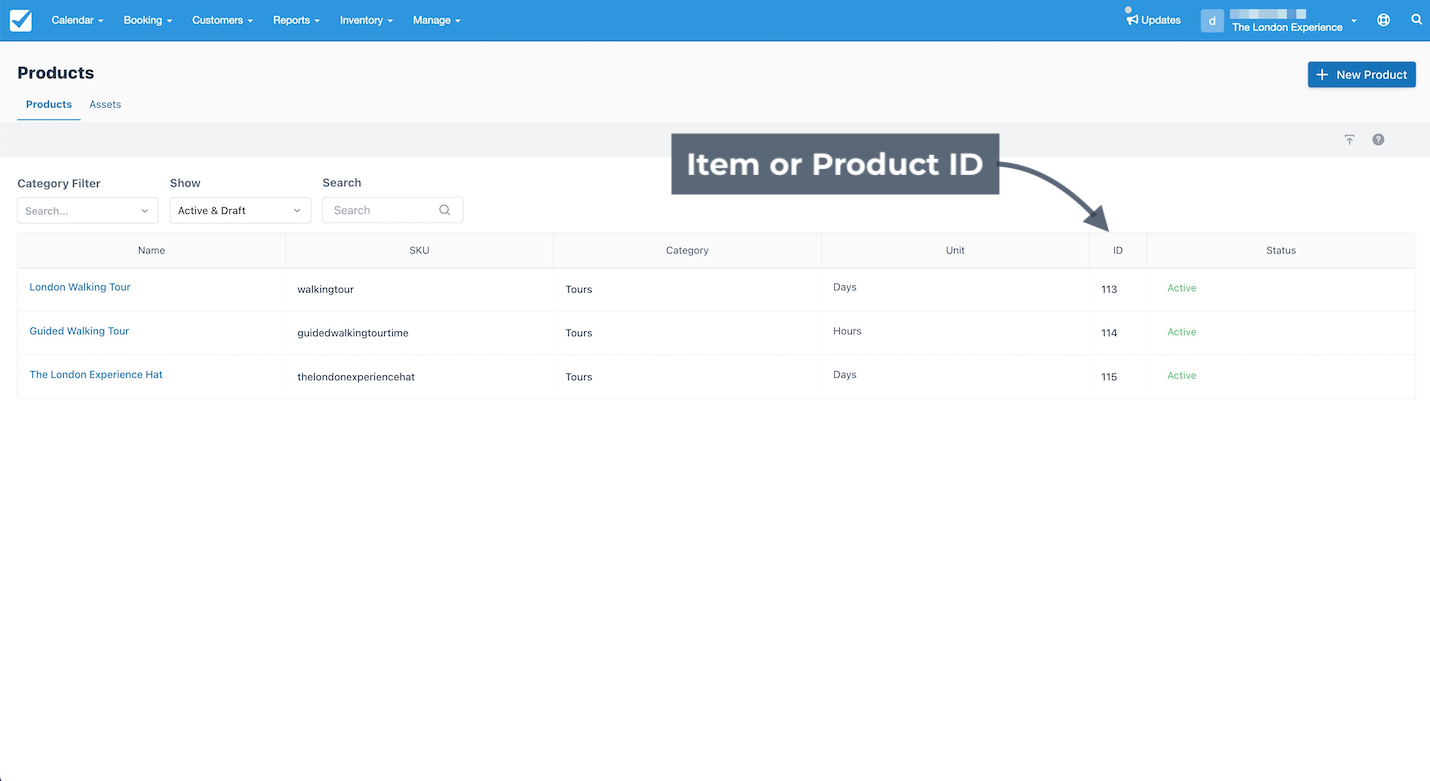Screen dimensions: 1430x781
Task: Open the Manage menu
Action: point(436,20)
